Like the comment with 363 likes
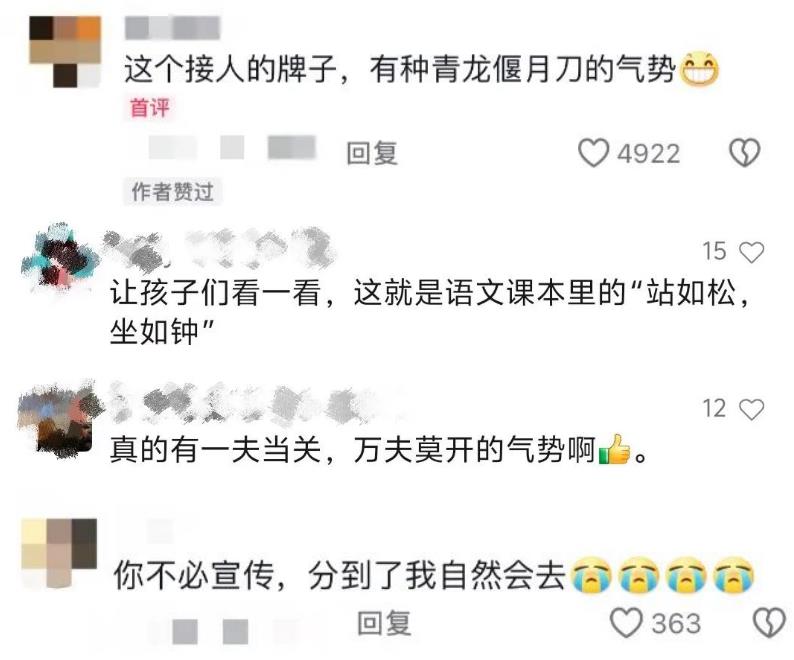This screenshot has width=794, height=660. point(626,623)
